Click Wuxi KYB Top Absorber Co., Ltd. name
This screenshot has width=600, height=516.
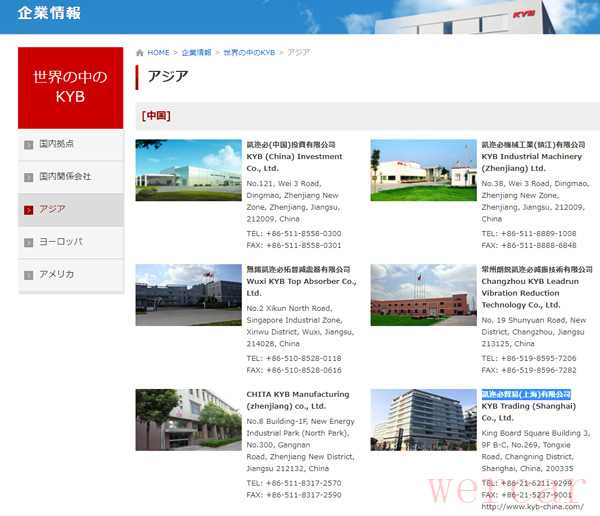pos(302,287)
